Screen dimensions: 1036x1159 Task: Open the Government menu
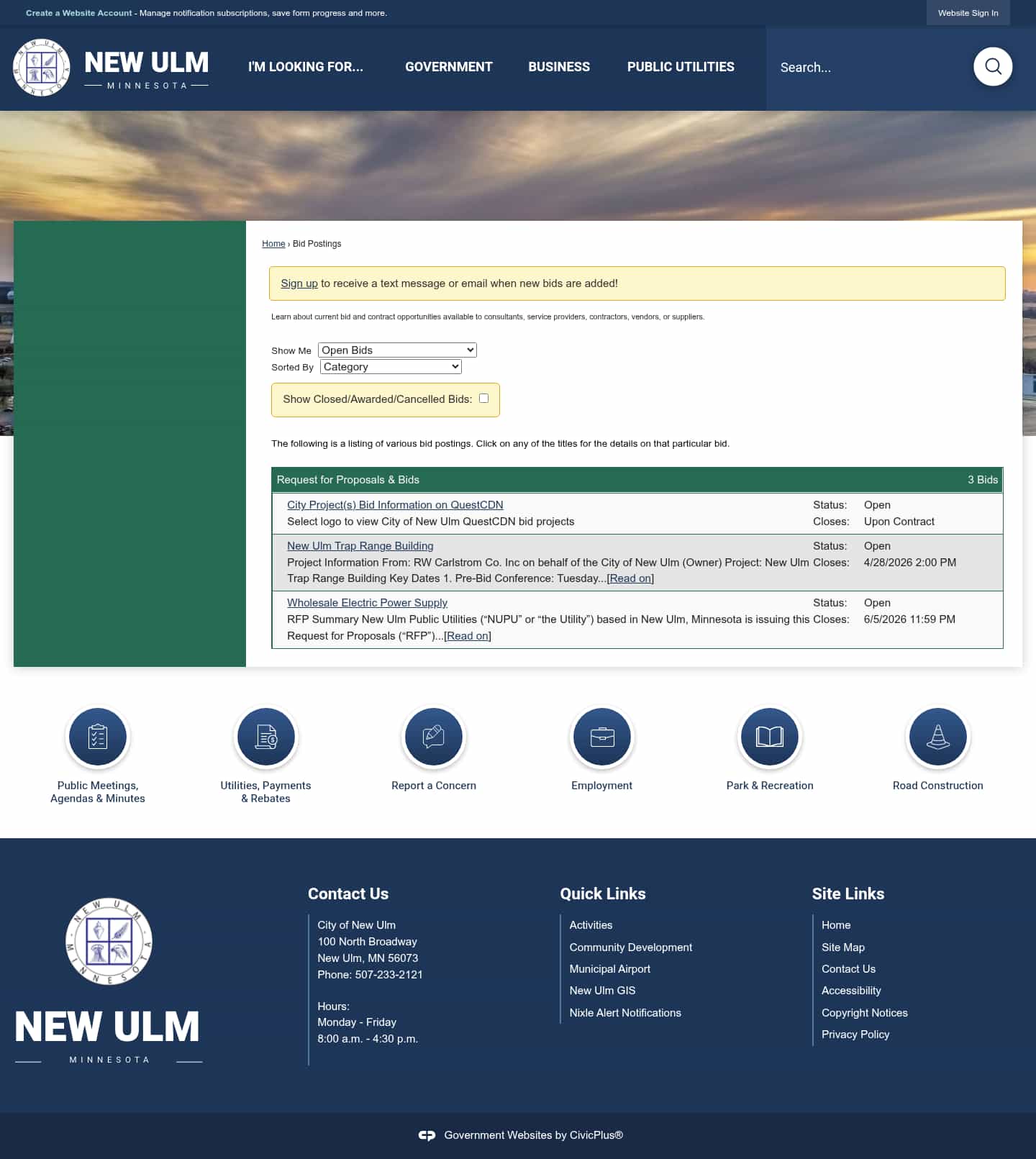click(449, 67)
